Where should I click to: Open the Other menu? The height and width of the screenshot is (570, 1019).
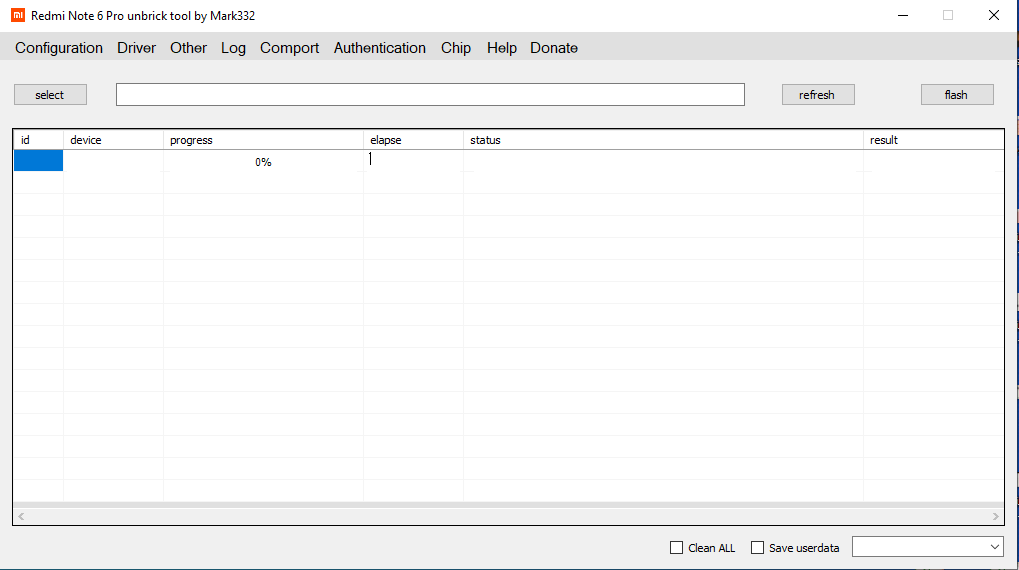[188, 48]
